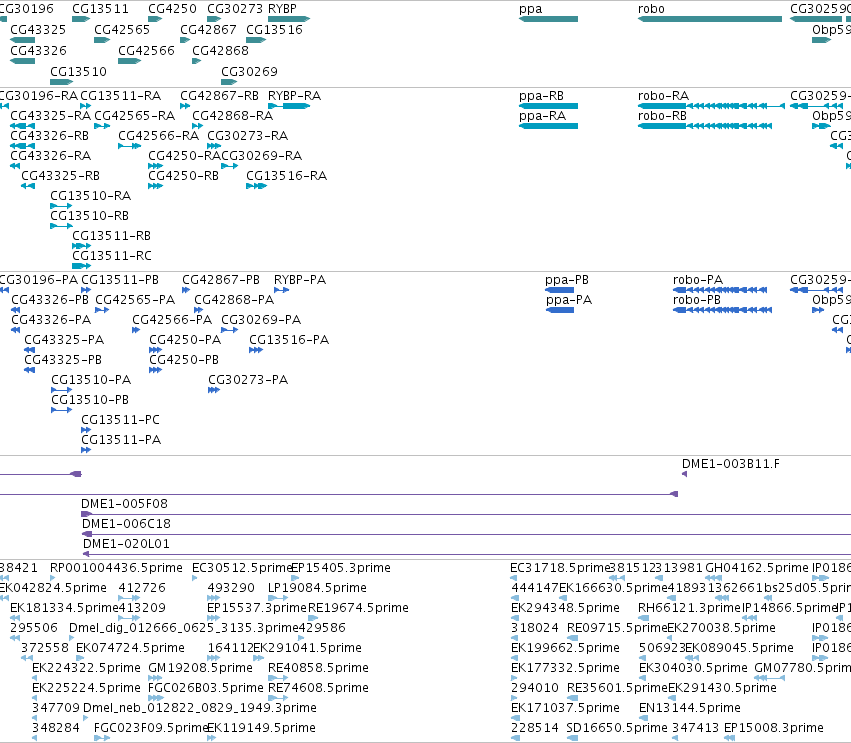Click the EP15405.3prime EST label

(x=341, y=568)
